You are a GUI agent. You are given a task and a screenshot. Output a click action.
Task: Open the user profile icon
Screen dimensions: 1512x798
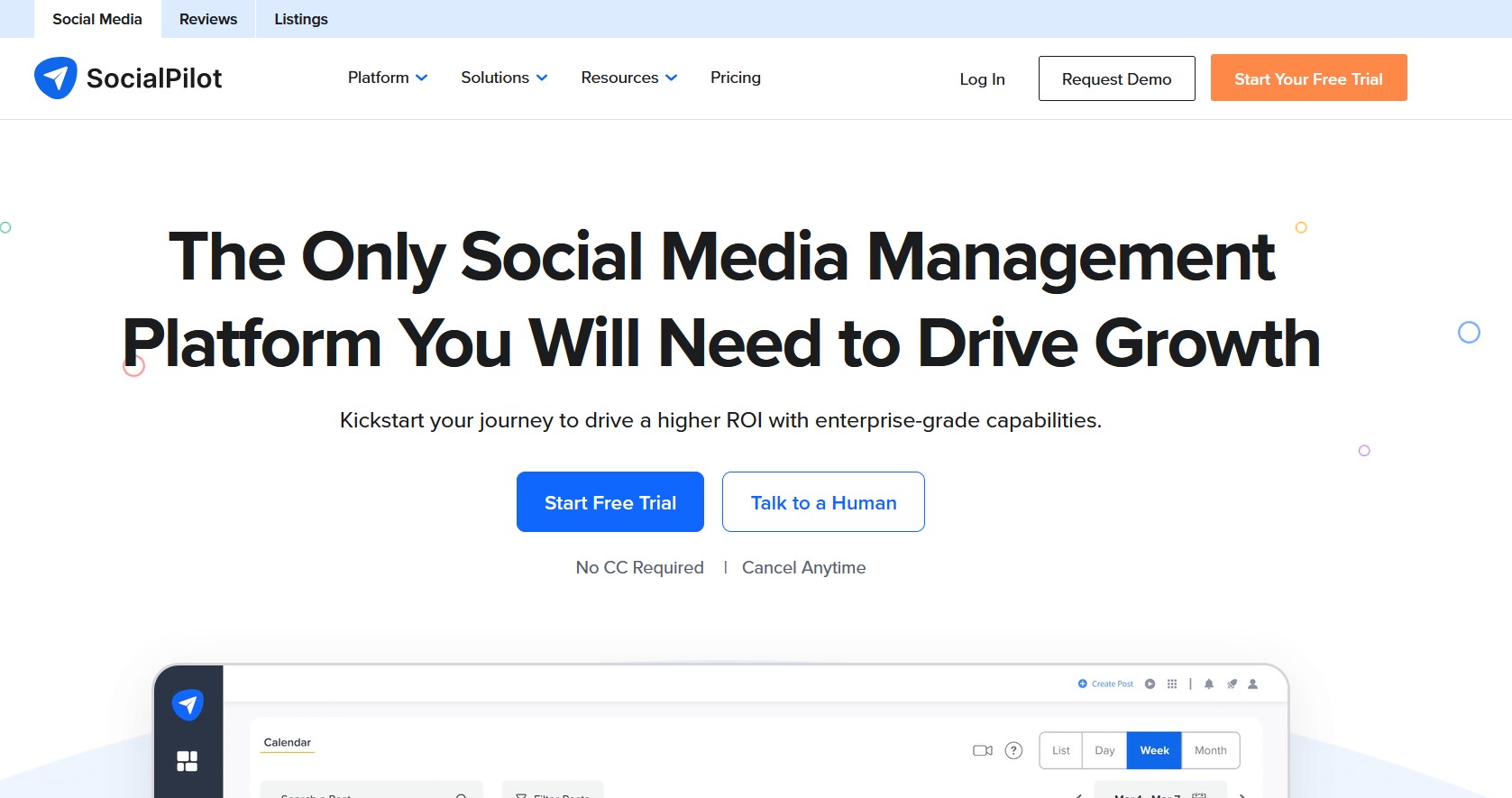pos(1252,684)
